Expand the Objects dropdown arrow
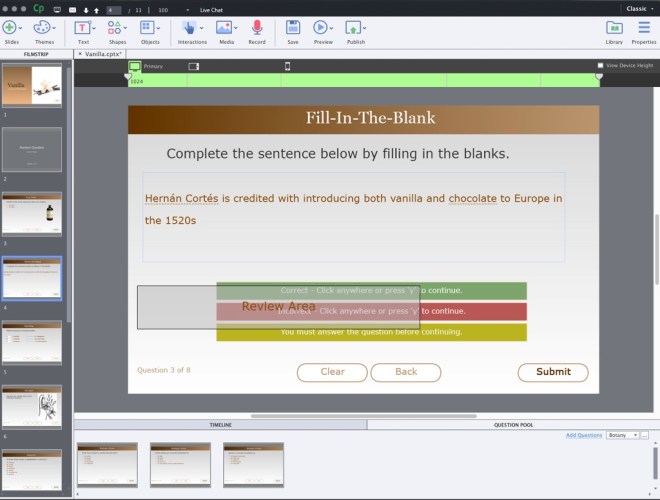This screenshot has height=500, width=660. (x=158, y=28)
